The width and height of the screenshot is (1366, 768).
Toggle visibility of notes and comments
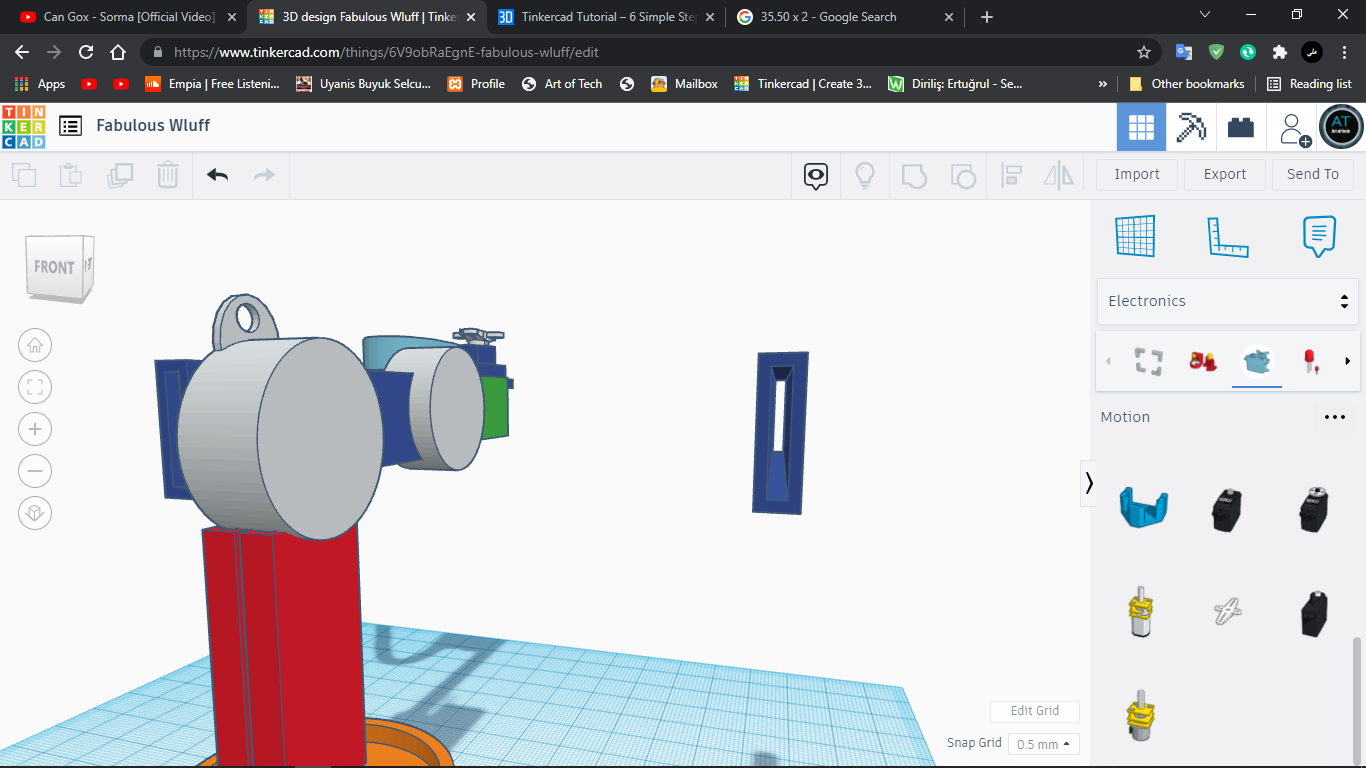click(x=815, y=175)
